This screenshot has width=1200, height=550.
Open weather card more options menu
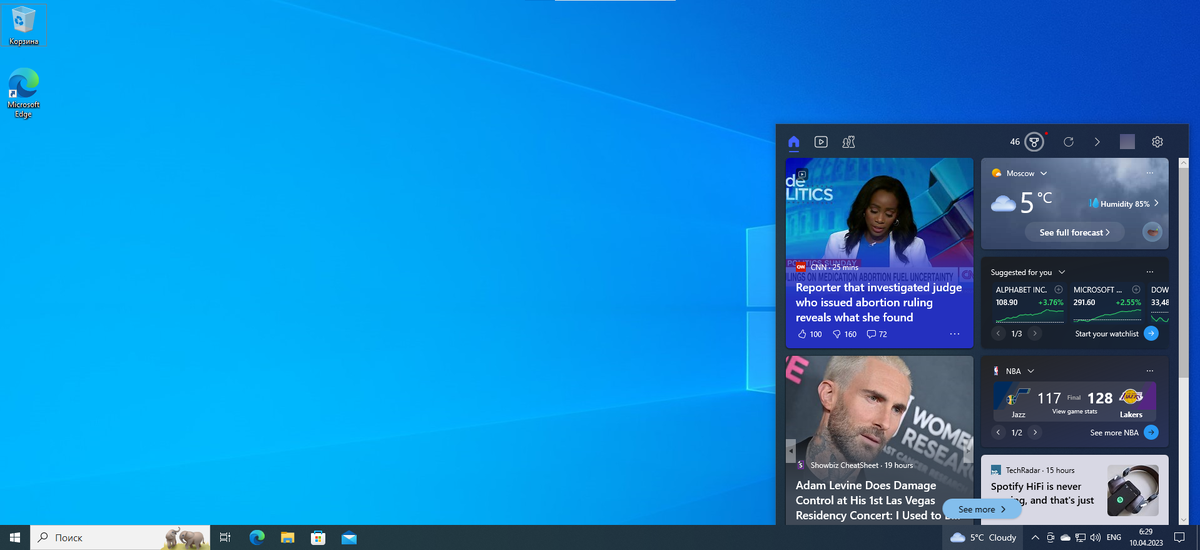click(x=1150, y=173)
